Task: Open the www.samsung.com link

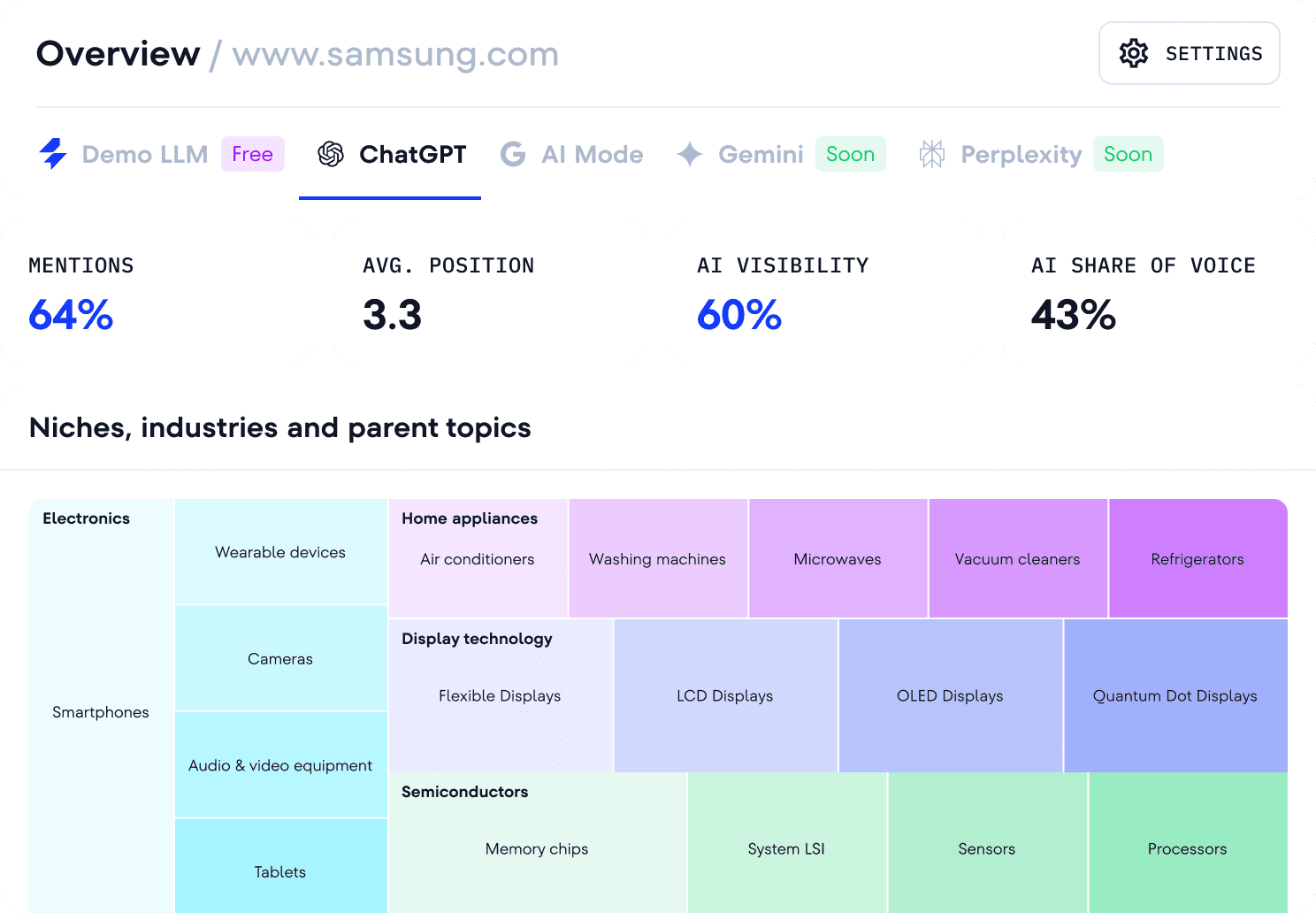Action: [x=394, y=54]
